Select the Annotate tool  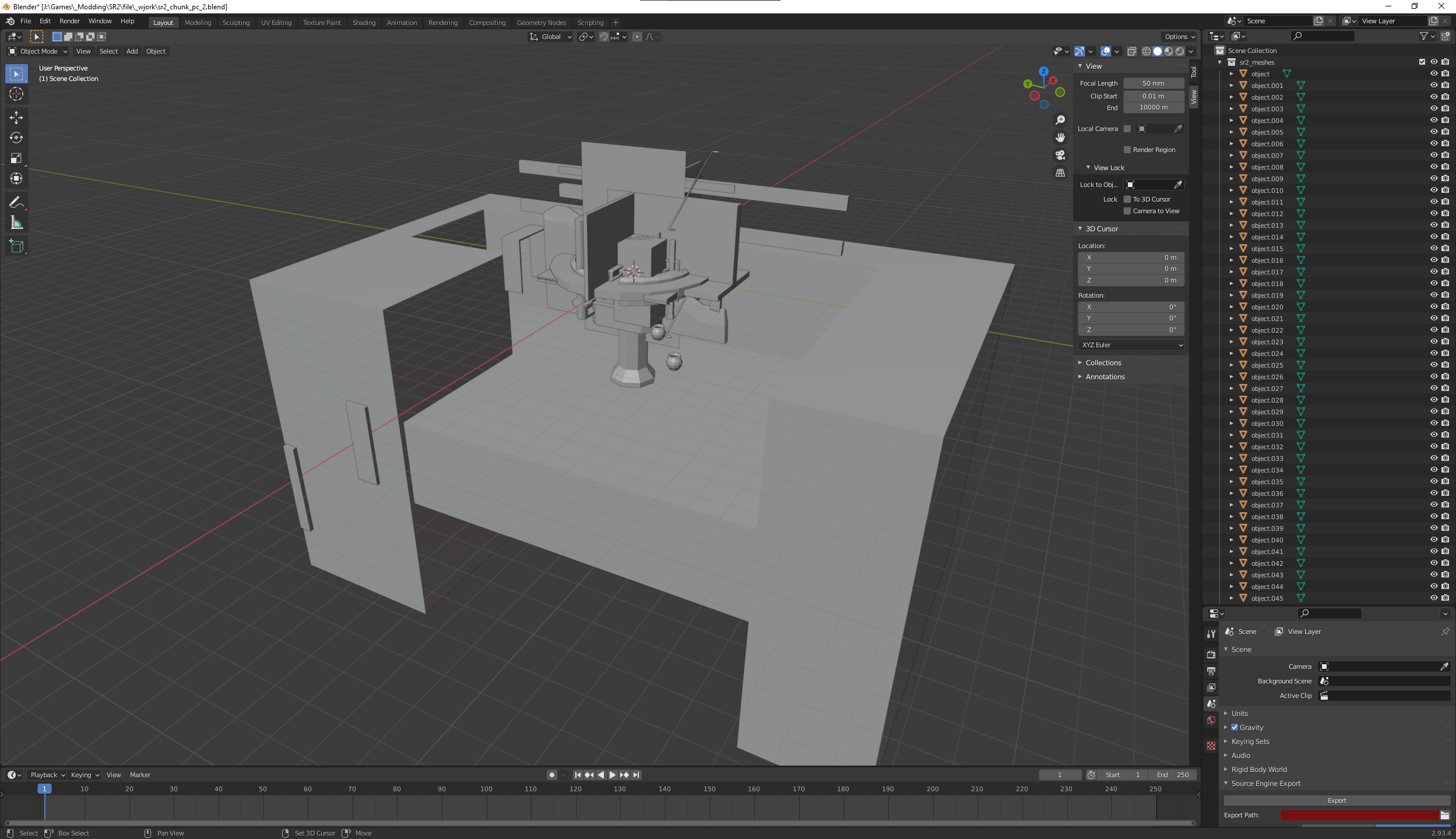(x=16, y=203)
